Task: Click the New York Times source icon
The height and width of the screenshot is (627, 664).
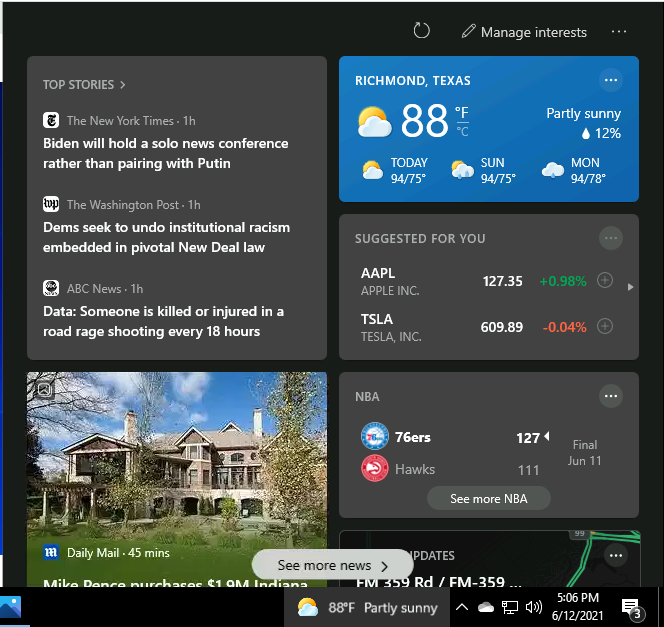Action: pos(51,120)
